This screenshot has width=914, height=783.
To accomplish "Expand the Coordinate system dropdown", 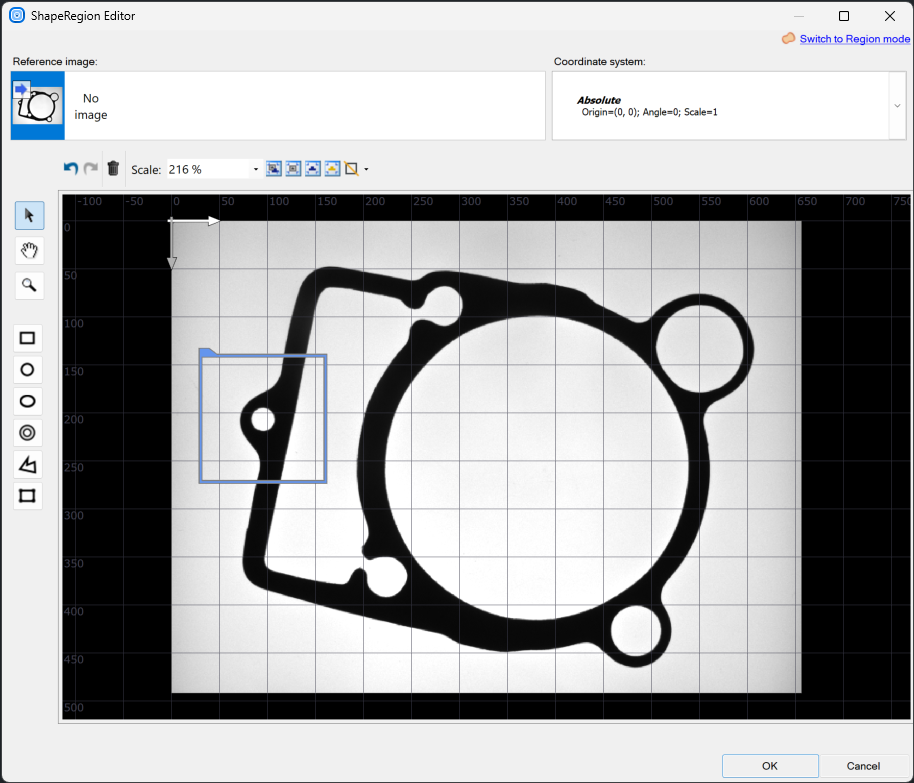I will point(897,105).
